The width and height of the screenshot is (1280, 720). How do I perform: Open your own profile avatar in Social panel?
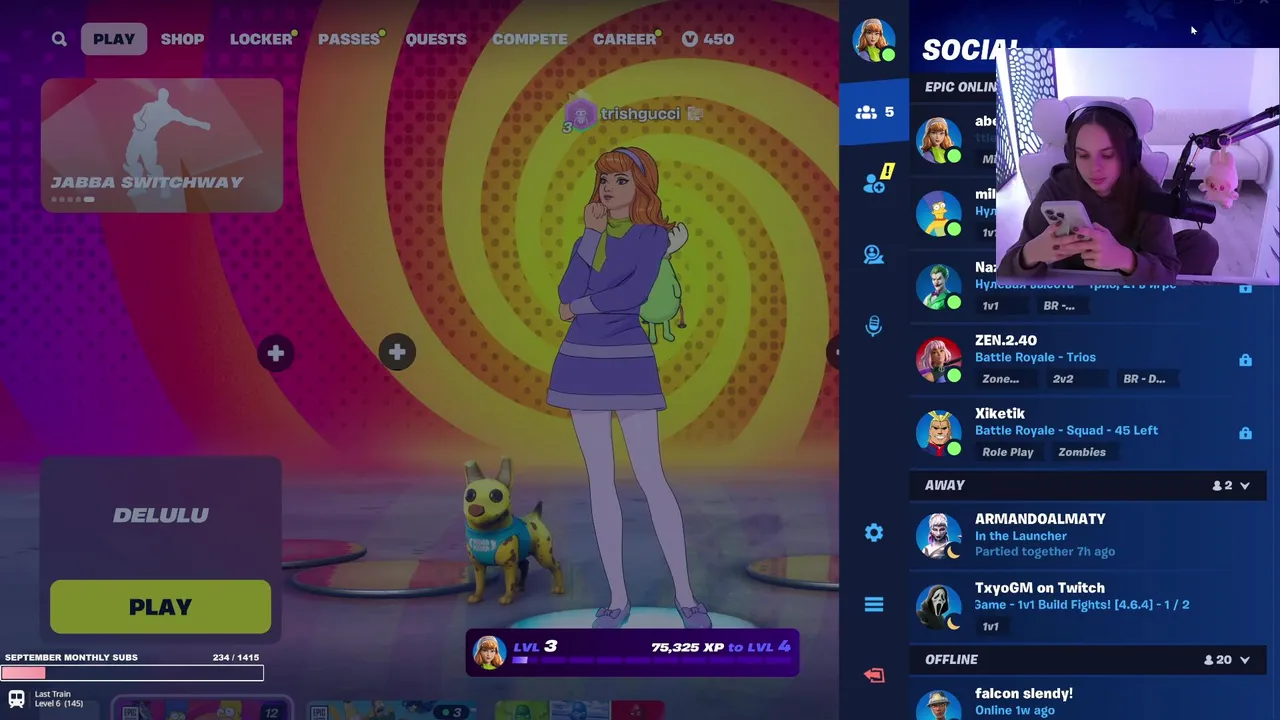(873, 39)
